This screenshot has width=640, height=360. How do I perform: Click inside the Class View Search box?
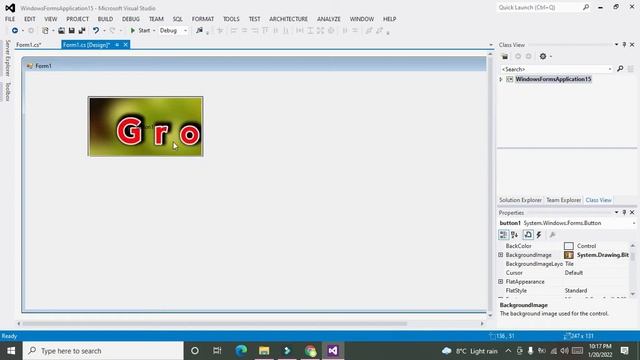pyautogui.click(x=554, y=69)
